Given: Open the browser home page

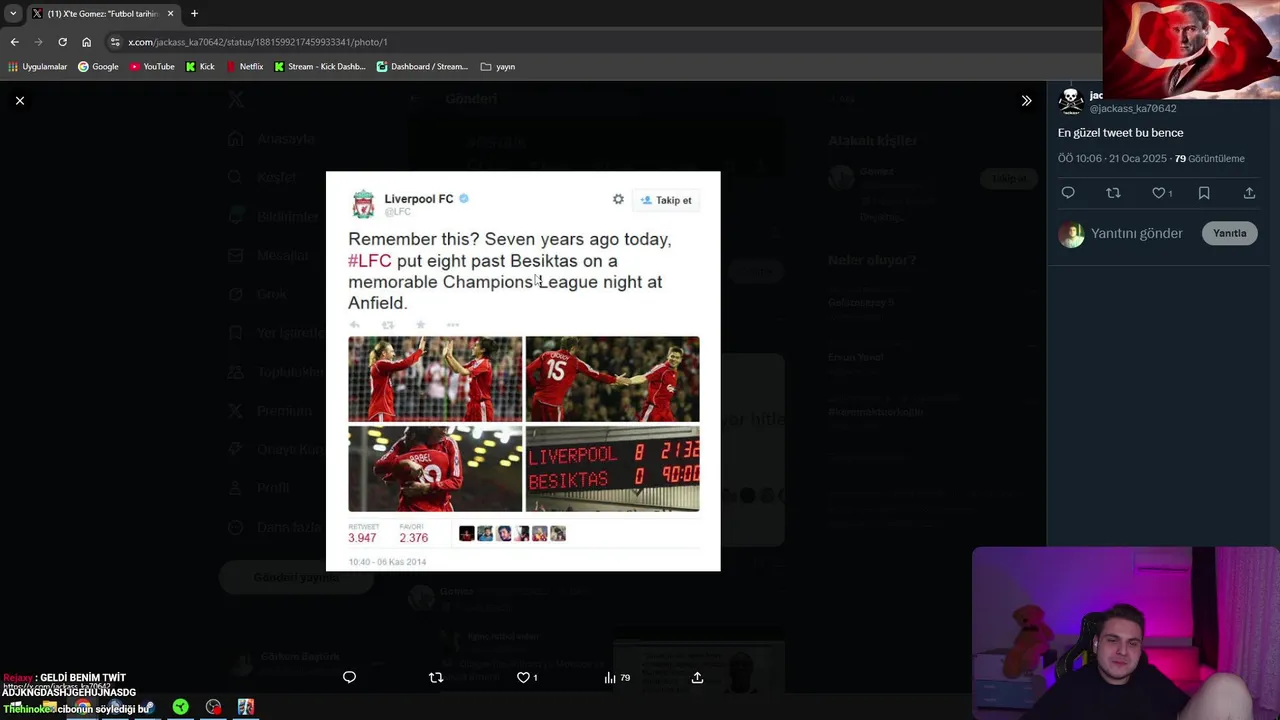Looking at the screenshot, I should tap(87, 42).
